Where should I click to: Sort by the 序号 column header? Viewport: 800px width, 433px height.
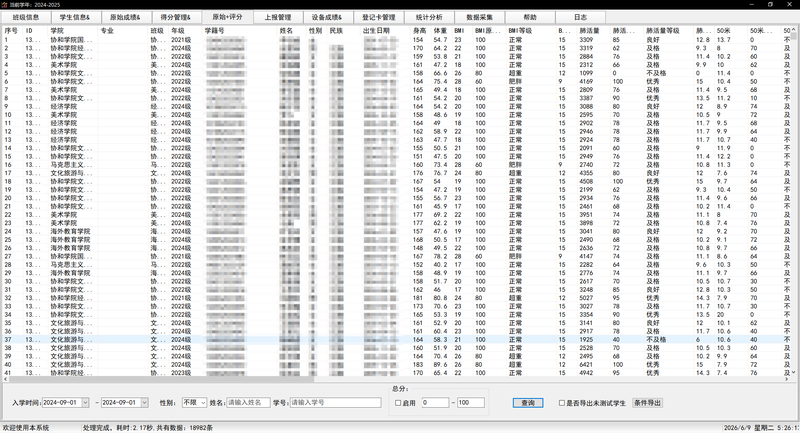click(x=12, y=31)
